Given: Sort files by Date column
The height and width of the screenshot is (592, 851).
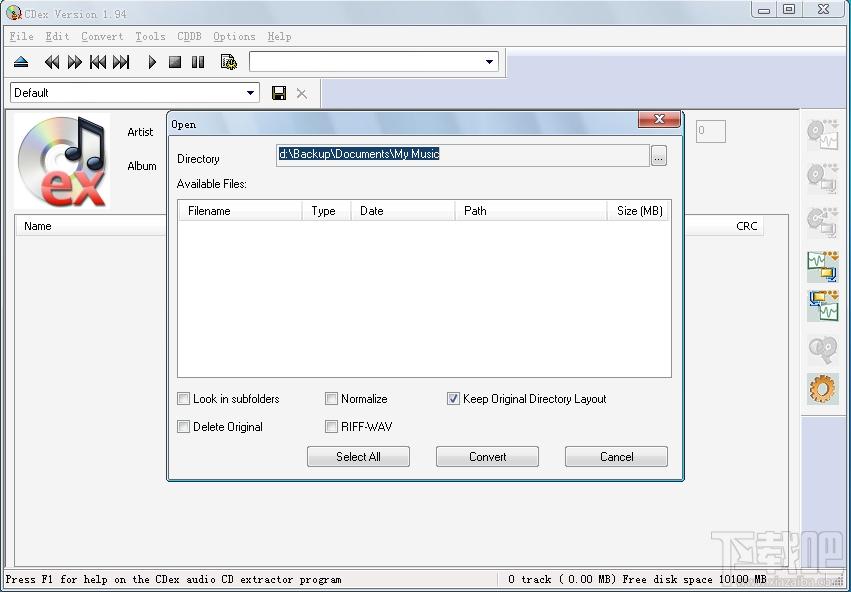Looking at the screenshot, I should pyautogui.click(x=403, y=211).
